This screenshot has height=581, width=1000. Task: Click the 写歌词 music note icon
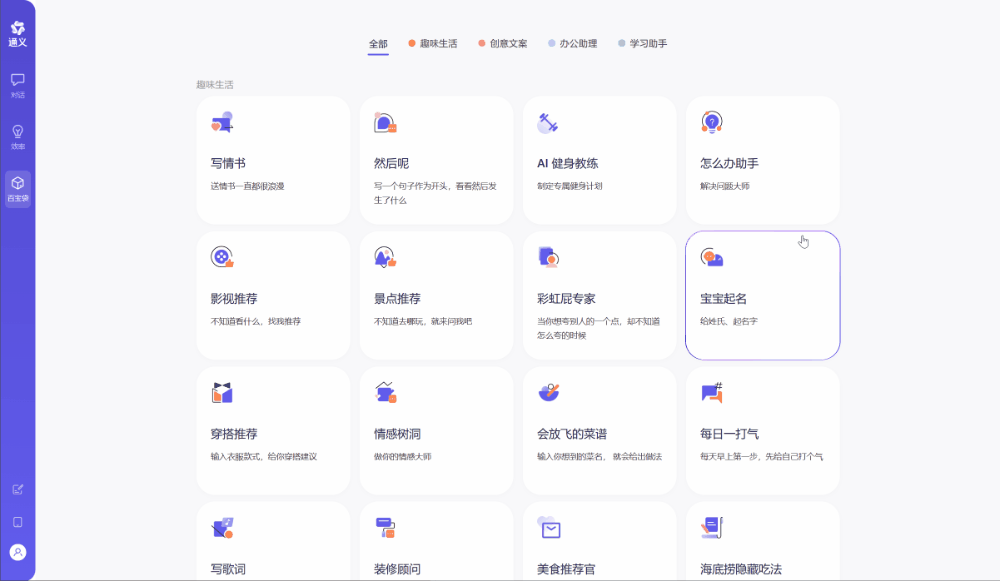pos(223,527)
